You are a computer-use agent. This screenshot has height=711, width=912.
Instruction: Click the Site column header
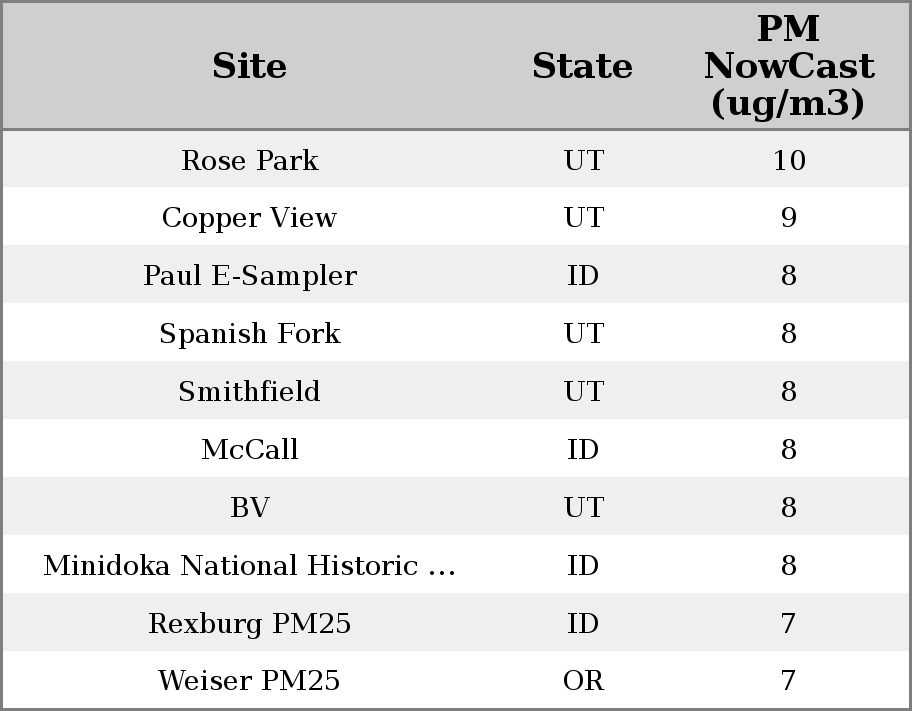[x=249, y=66]
